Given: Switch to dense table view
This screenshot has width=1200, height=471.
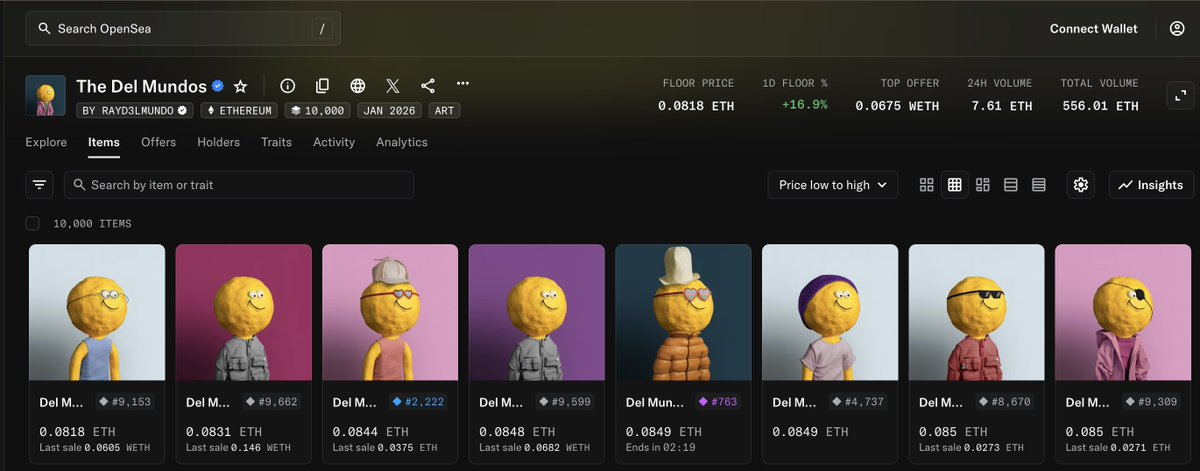Looking at the screenshot, I should click(x=1039, y=185).
